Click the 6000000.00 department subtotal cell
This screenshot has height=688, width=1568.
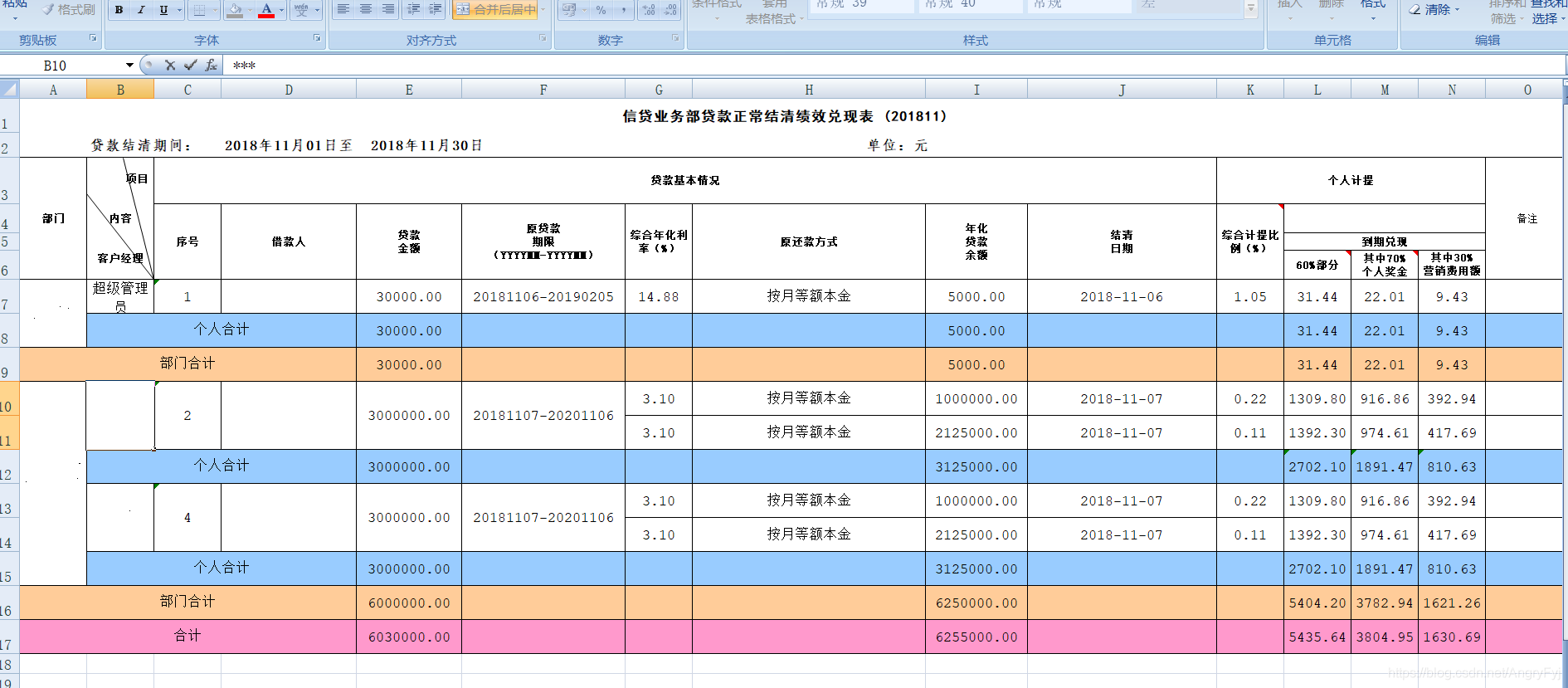coord(409,603)
